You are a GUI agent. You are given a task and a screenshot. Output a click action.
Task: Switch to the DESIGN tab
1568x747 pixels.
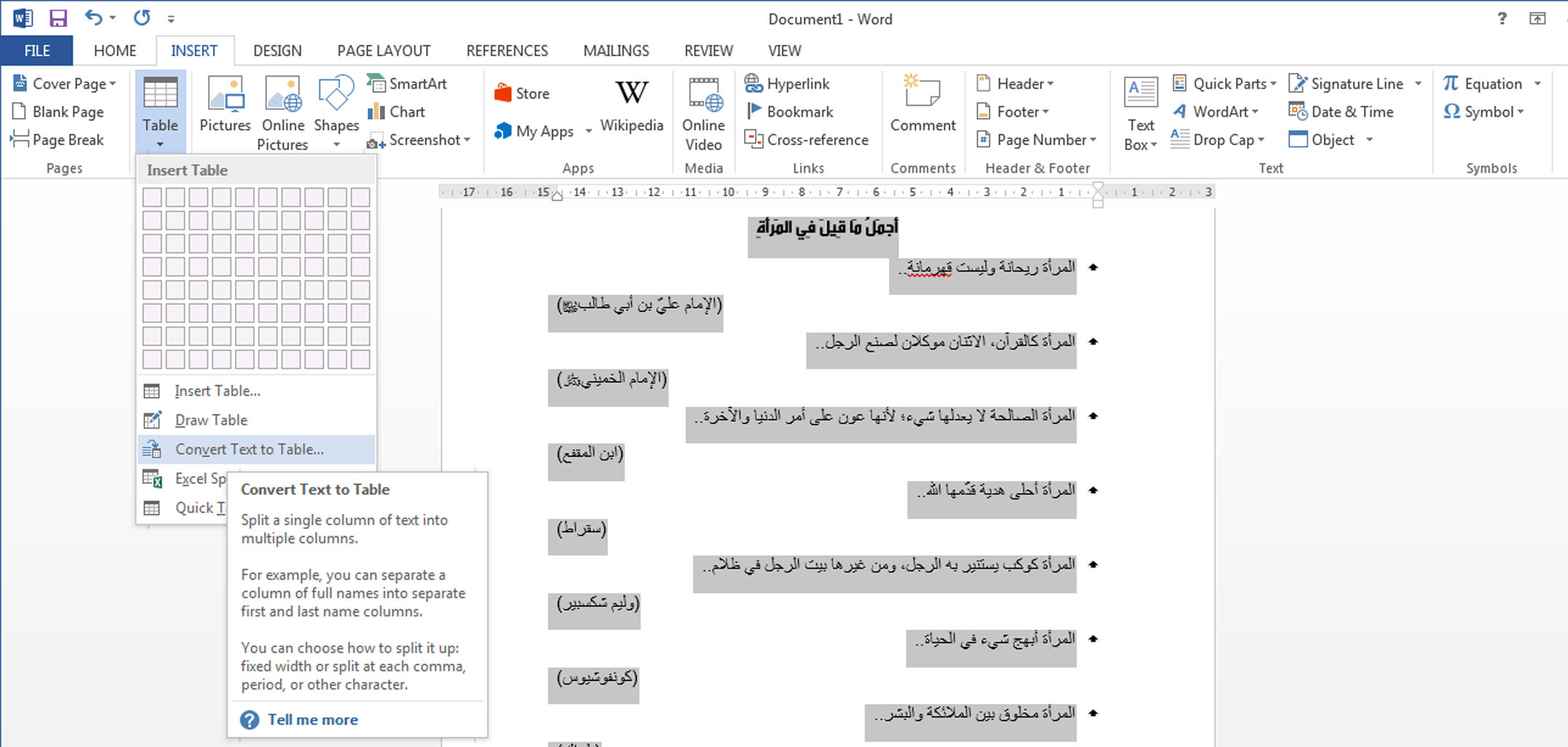(277, 50)
